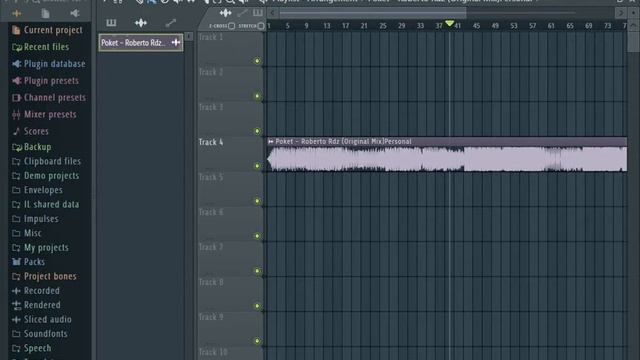The image size is (640, 360).
Task: Click bar 17 on the timeline ruler
Action: click(x=345, y=26)
